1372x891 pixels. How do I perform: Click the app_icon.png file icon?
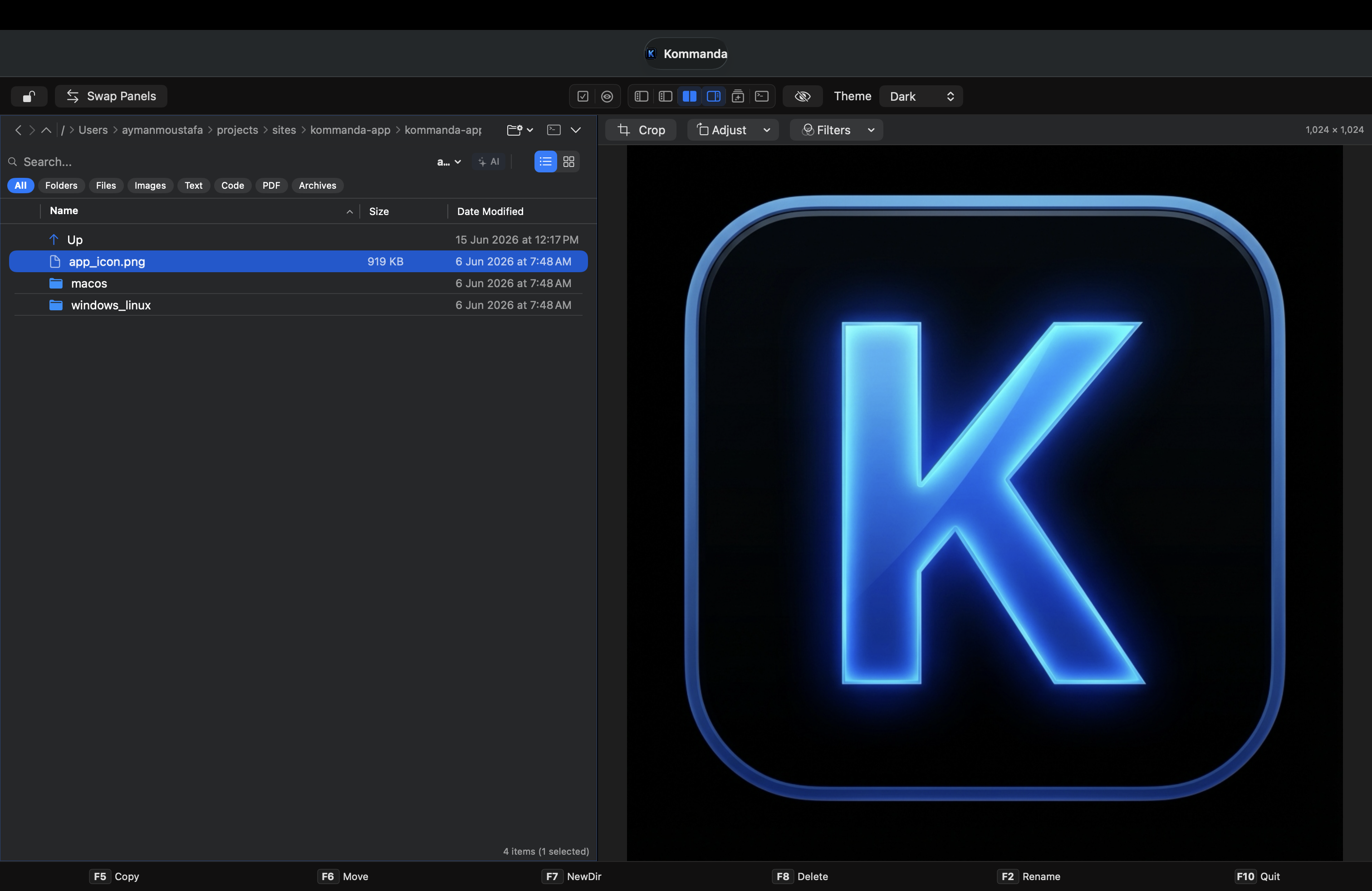click(x=55, y=262)
